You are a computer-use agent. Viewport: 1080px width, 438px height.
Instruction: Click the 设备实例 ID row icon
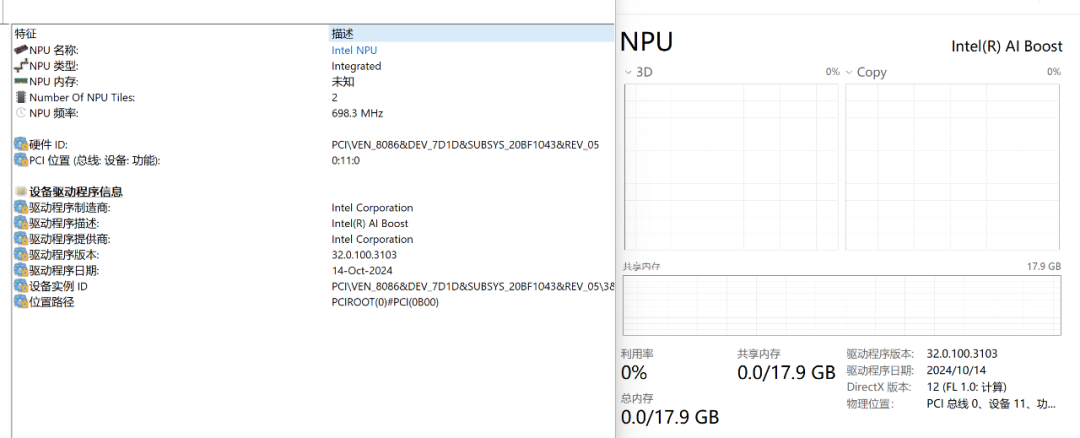[x=21, y=286]
